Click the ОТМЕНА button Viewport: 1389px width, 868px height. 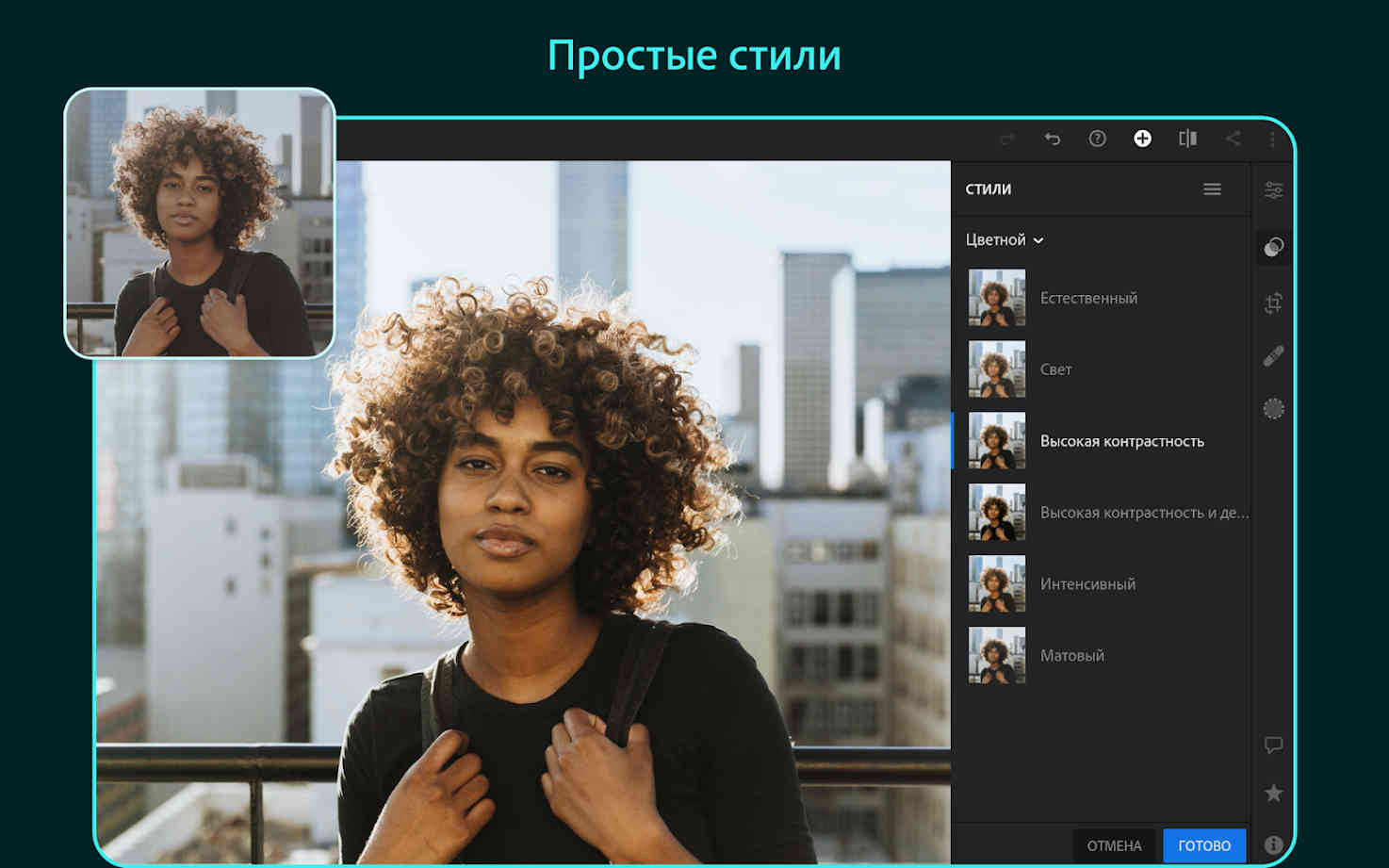pos(1114,845)
